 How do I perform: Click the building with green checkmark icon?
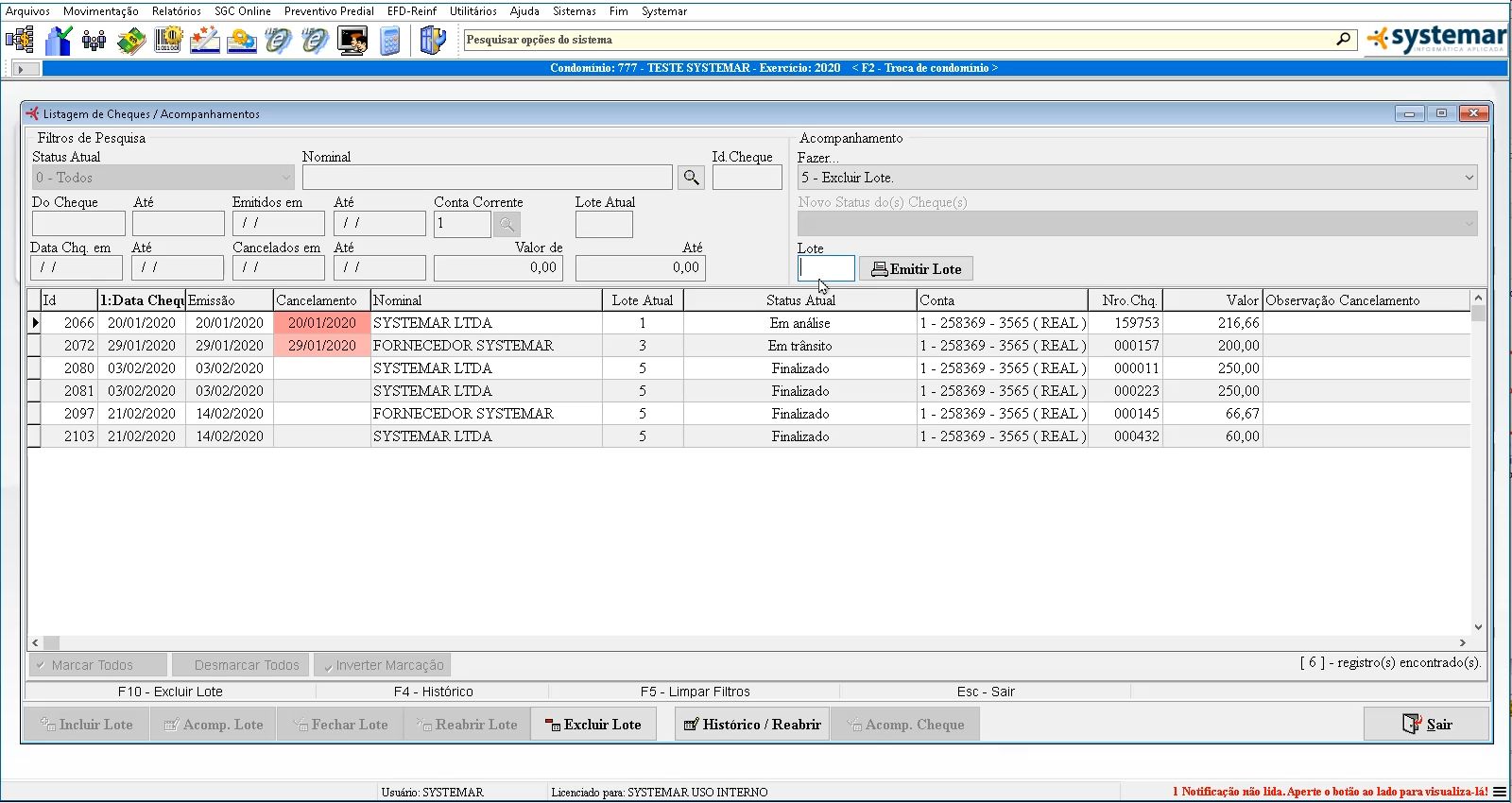coord(59,41)
